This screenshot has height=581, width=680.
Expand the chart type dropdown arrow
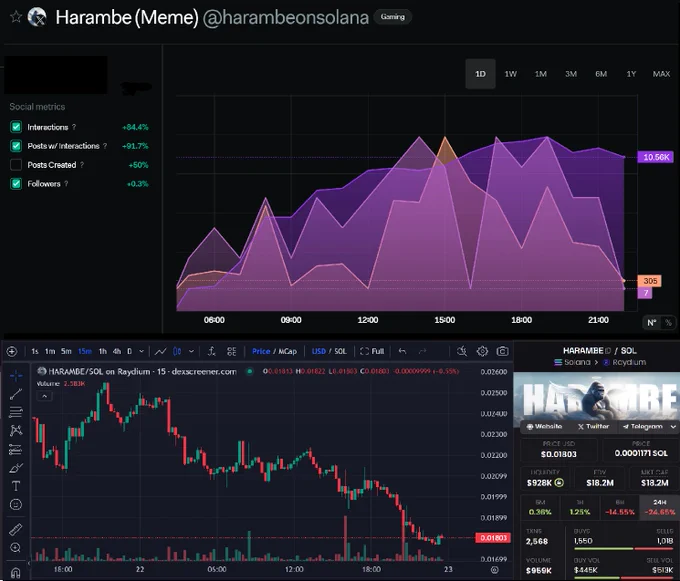click(191, 351)
